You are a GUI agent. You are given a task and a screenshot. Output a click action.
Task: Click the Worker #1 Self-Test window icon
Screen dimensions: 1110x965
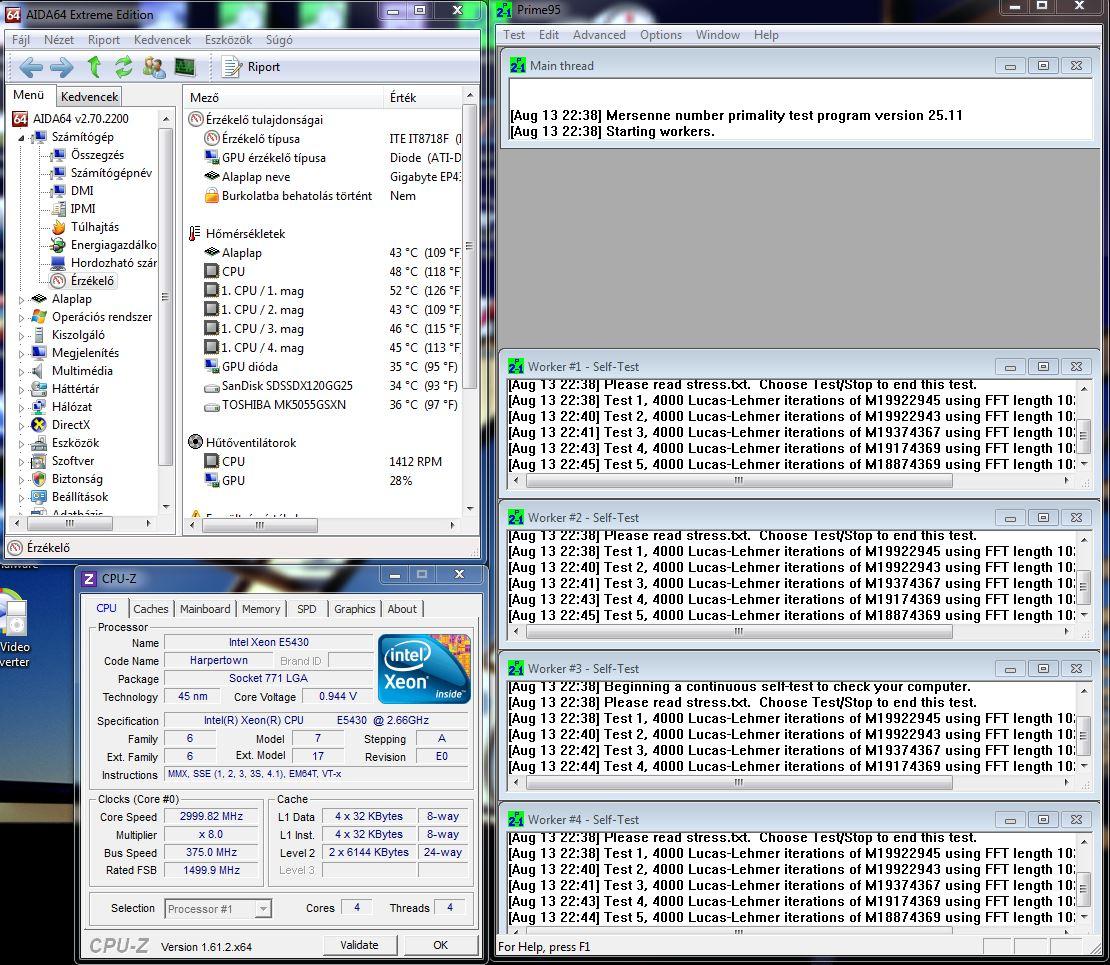[x=516, y=367]
